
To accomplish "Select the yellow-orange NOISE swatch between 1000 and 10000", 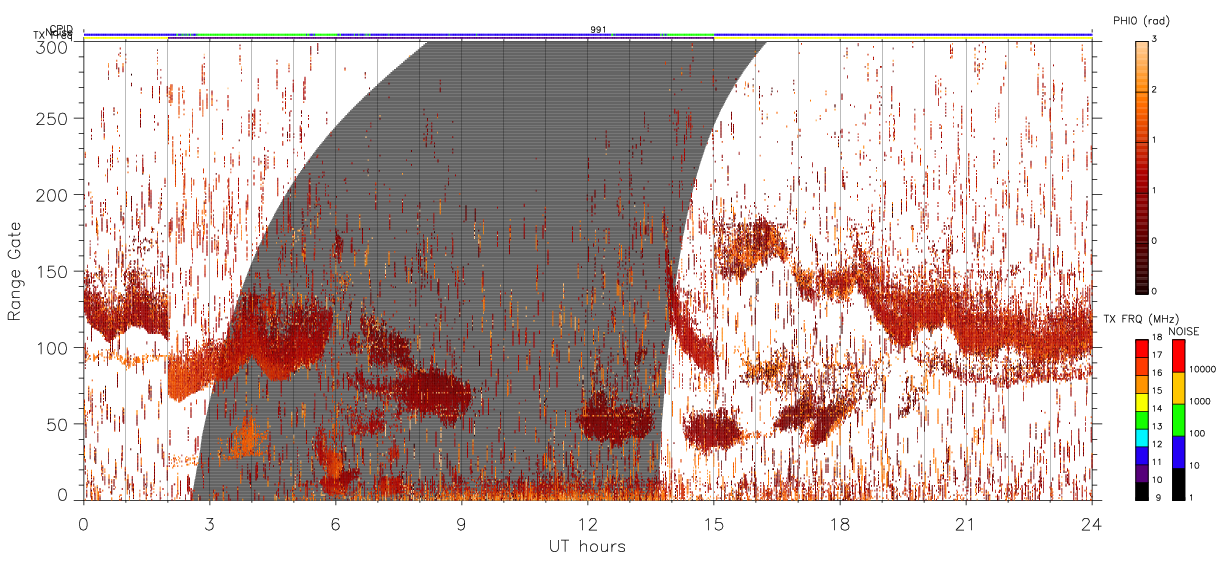I will [x=1179, y=388].
